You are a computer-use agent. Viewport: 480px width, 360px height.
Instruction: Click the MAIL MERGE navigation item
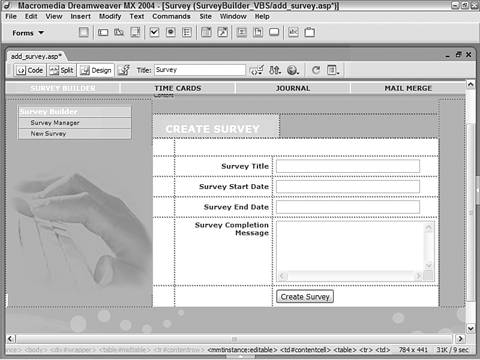408,88
